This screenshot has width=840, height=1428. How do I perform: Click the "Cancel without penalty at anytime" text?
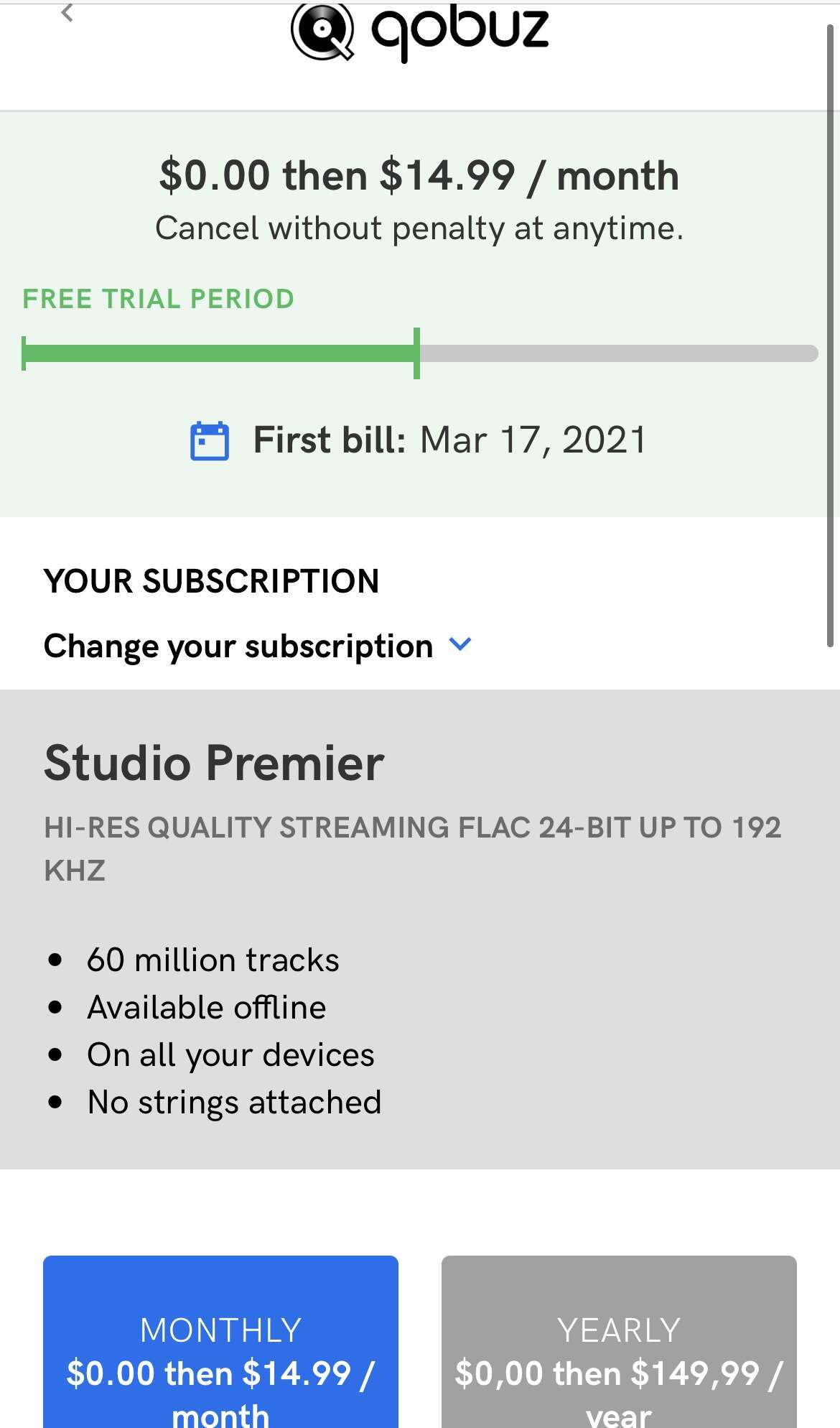[419, 228]
